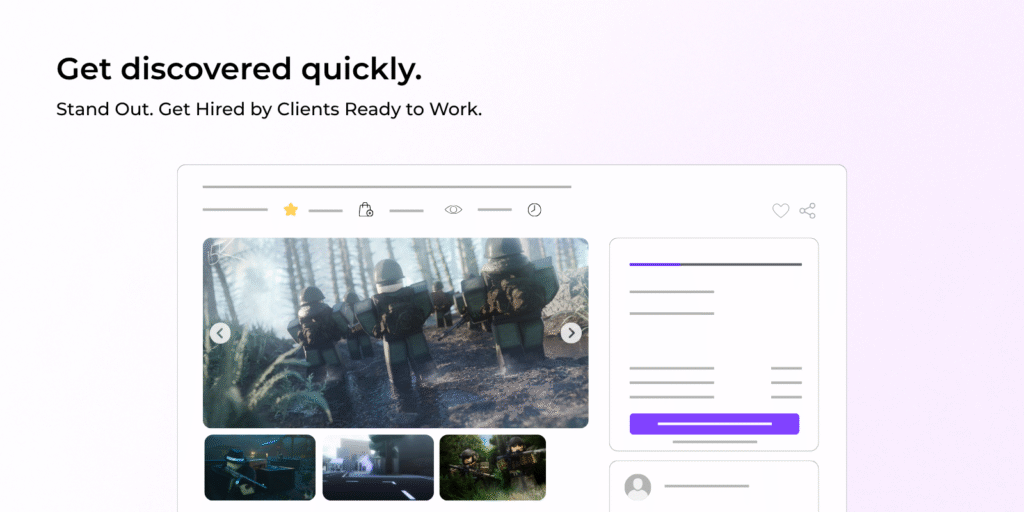Click the clock delivery time icon
The width and height of the screenshot is (1024, 512).
534,210
